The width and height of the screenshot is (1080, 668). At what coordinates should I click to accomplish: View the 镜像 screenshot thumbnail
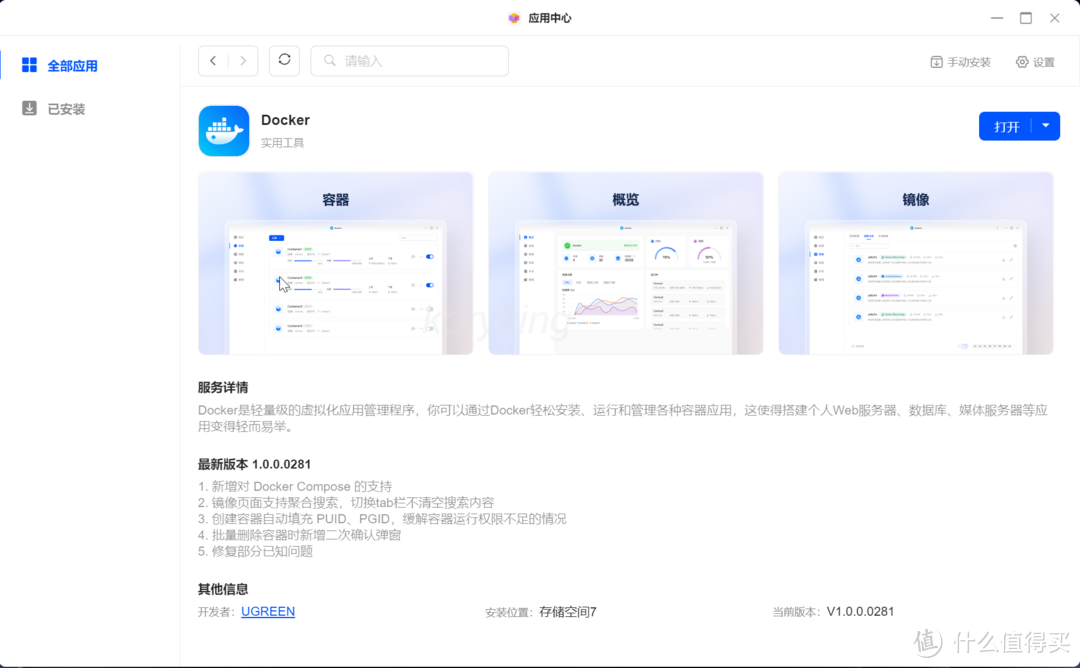[x=915, y=263]
